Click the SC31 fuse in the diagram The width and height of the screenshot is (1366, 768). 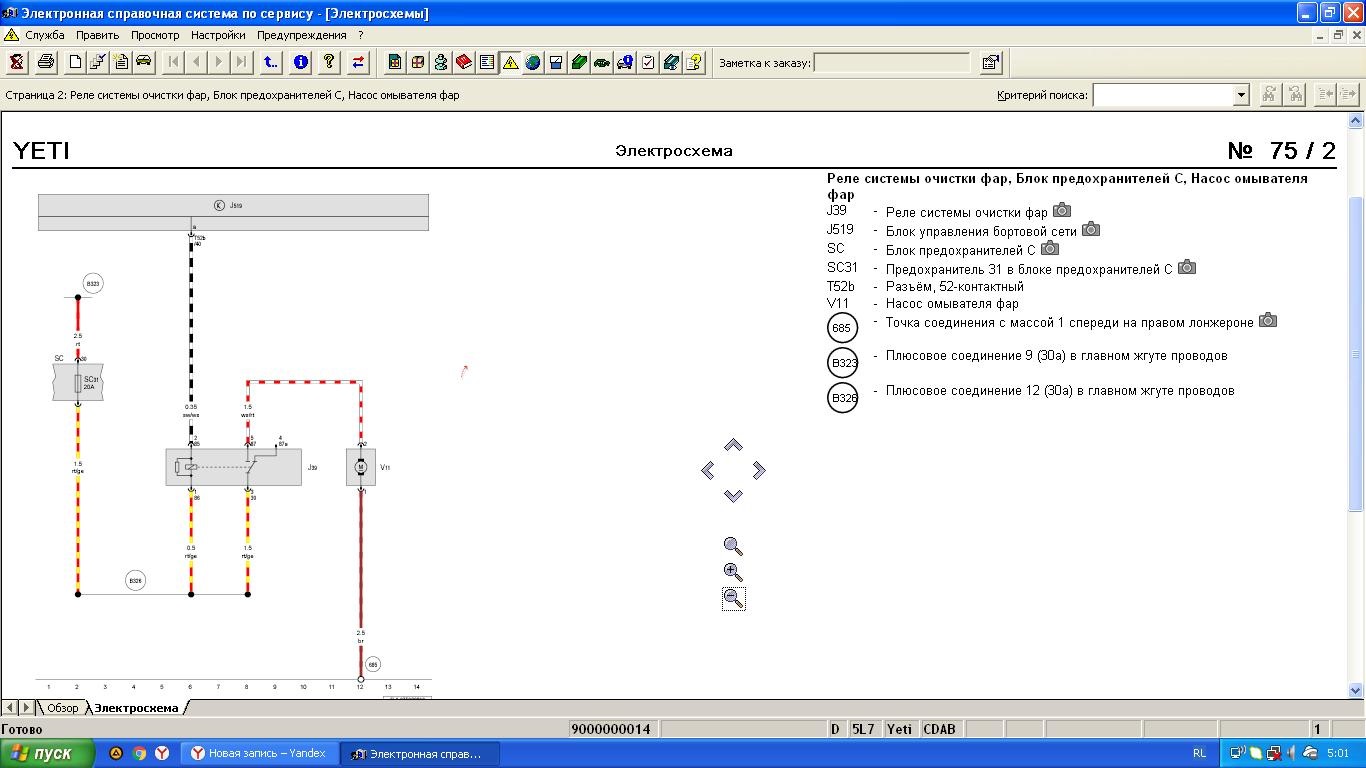[x=78, y=383]
